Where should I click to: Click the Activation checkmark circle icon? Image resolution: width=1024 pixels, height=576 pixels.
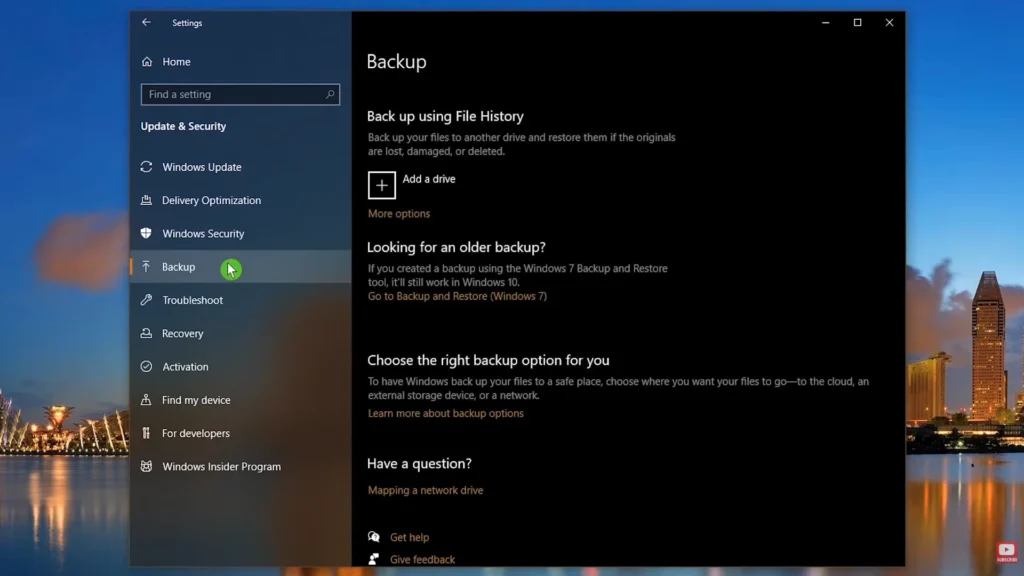[x=146, y=366]
